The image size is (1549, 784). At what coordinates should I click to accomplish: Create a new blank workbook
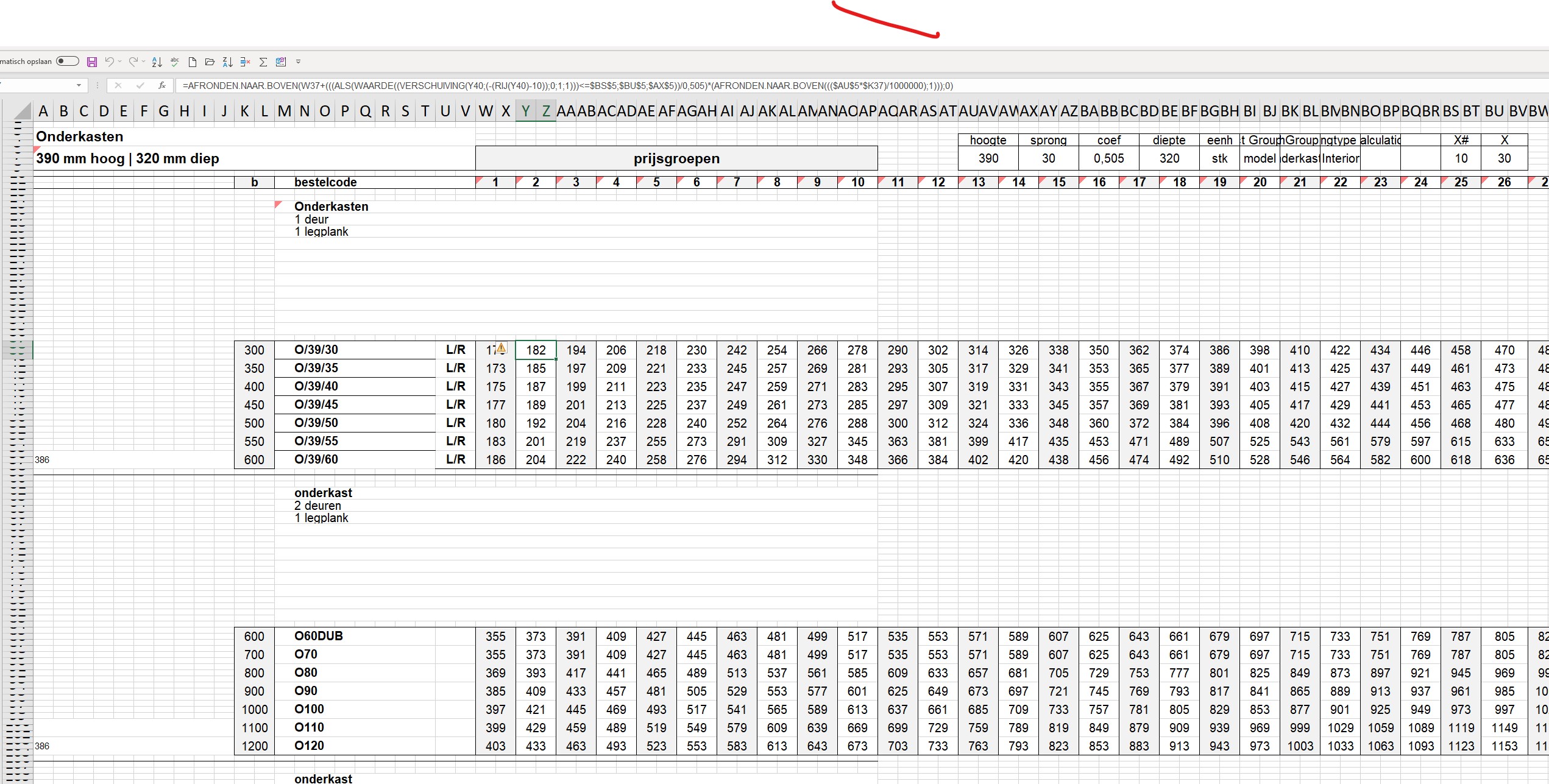tap(193, 61)
